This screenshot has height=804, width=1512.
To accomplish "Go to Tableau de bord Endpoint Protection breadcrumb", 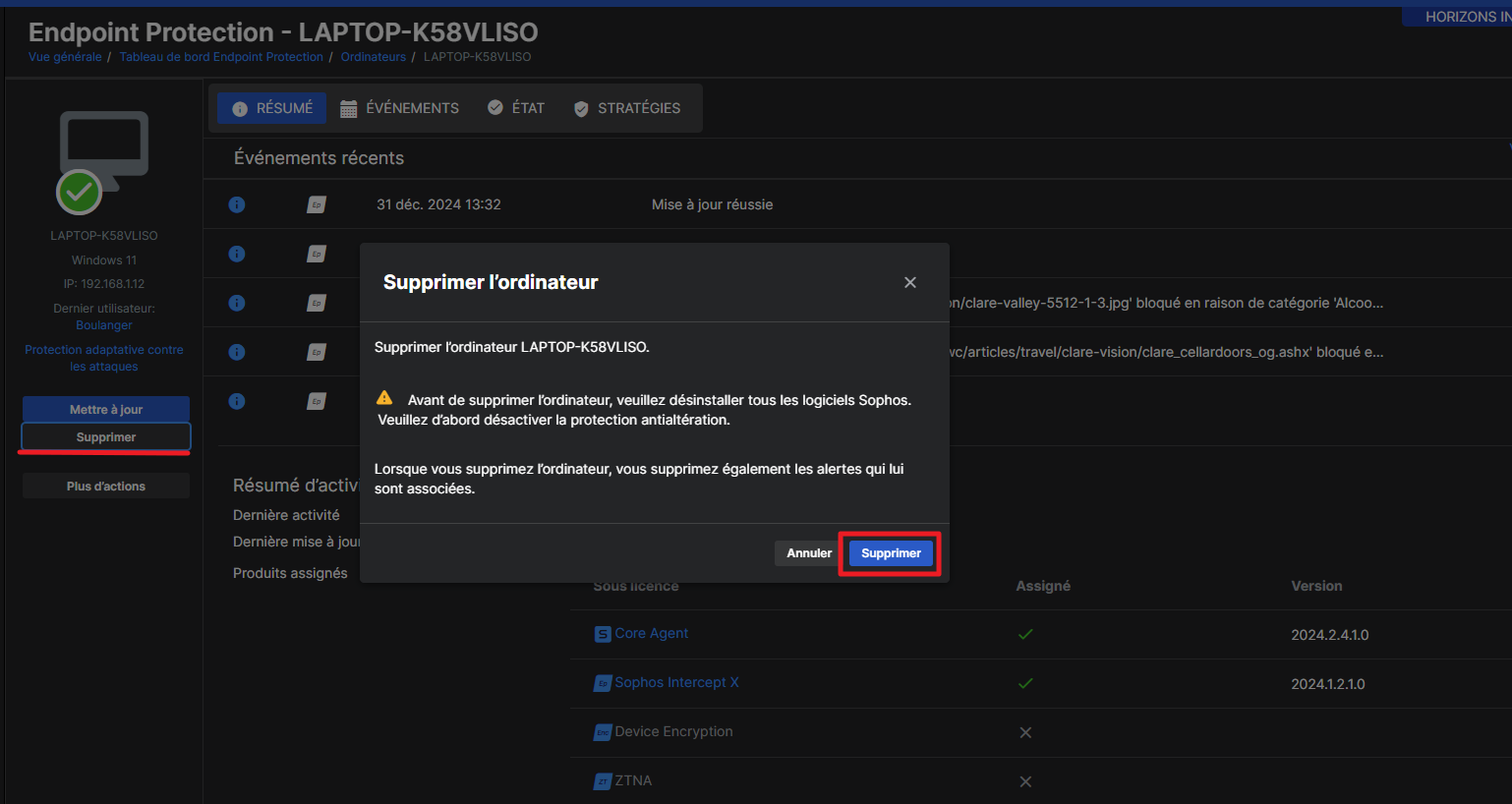I will pos(221,57).
